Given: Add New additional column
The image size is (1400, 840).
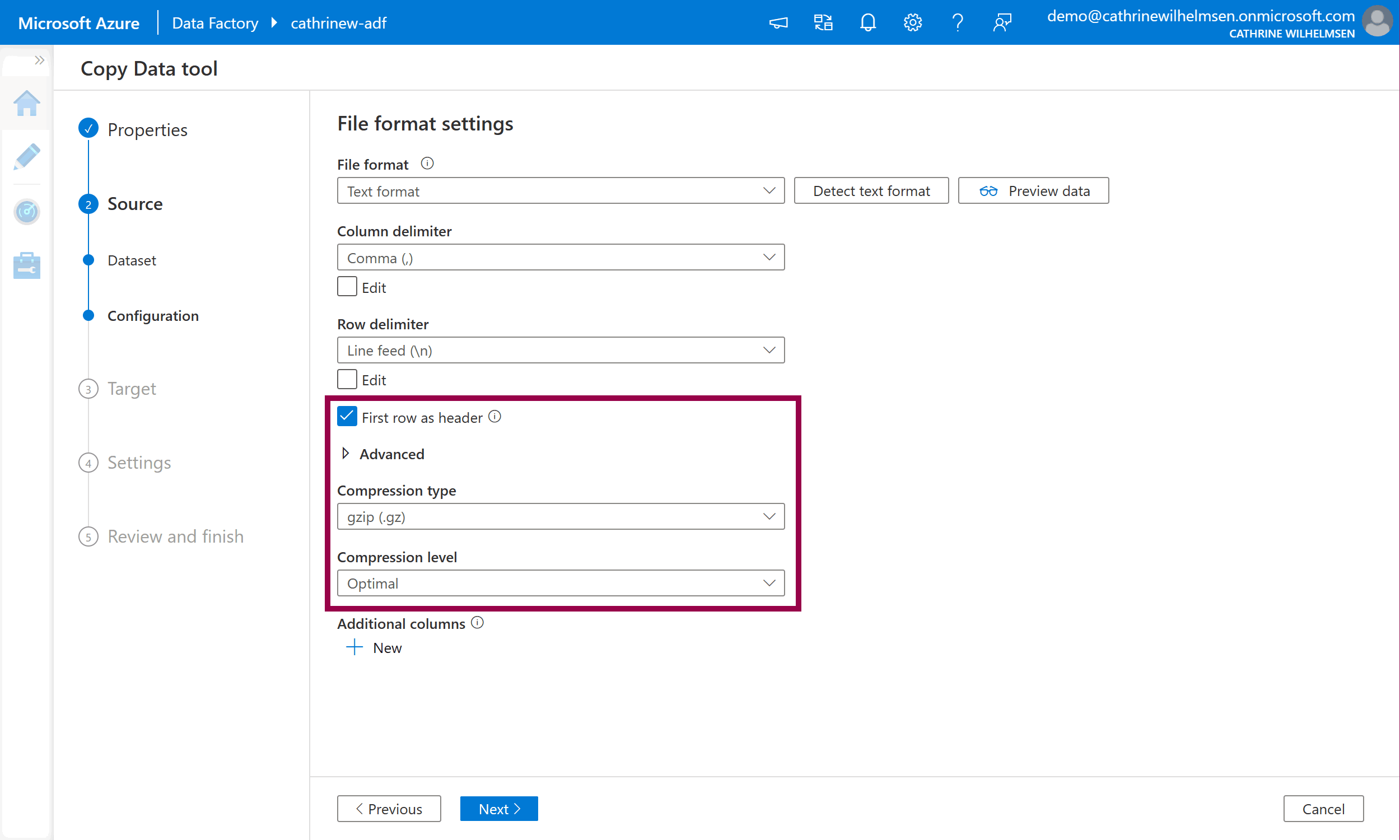Looking at the screenshot, I should (375, 647).
